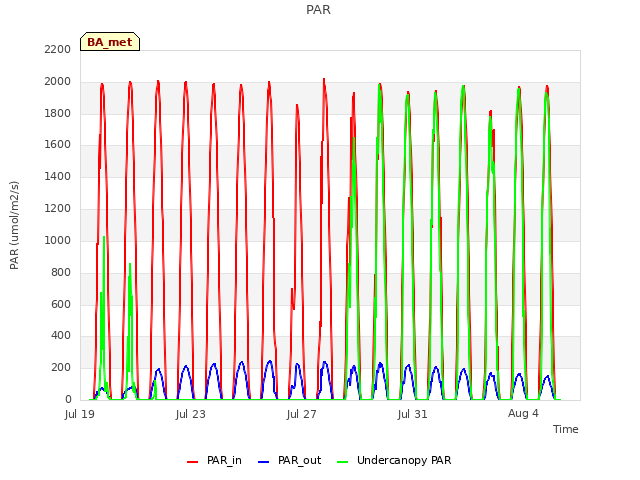This screenshot has width=640, height=480.
Task: Click the Jul 23 x-axis tick label
Action: pos(191,414)
